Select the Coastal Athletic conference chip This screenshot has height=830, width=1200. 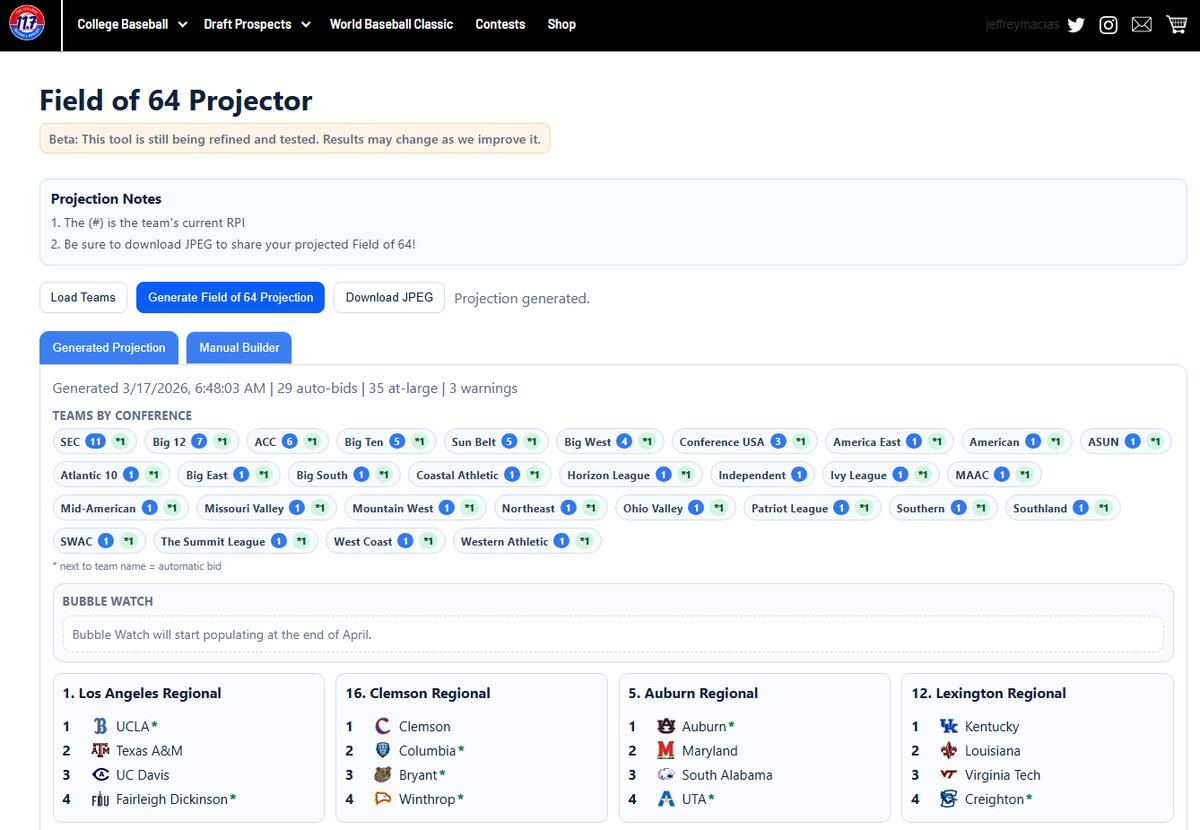tap(479, 475)
